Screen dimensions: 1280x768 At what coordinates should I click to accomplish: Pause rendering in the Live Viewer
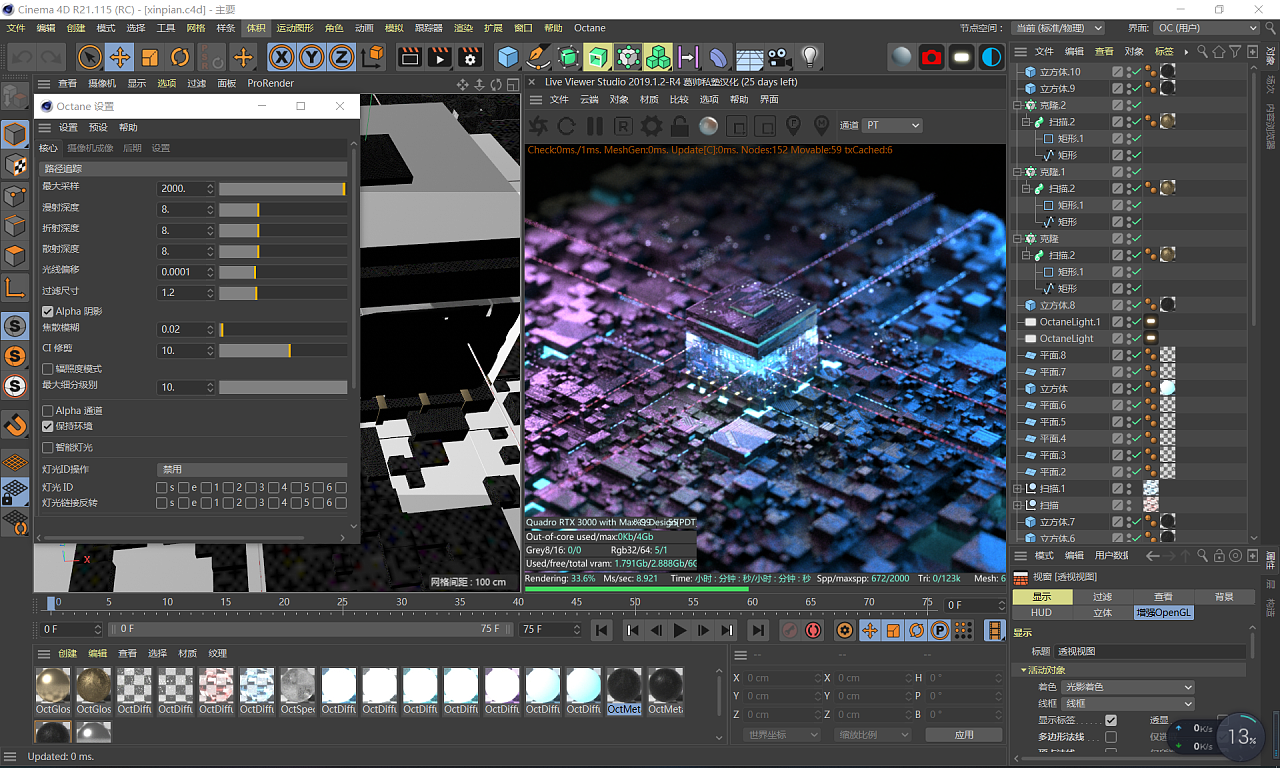pyautogui.click(x=595, y=126)
